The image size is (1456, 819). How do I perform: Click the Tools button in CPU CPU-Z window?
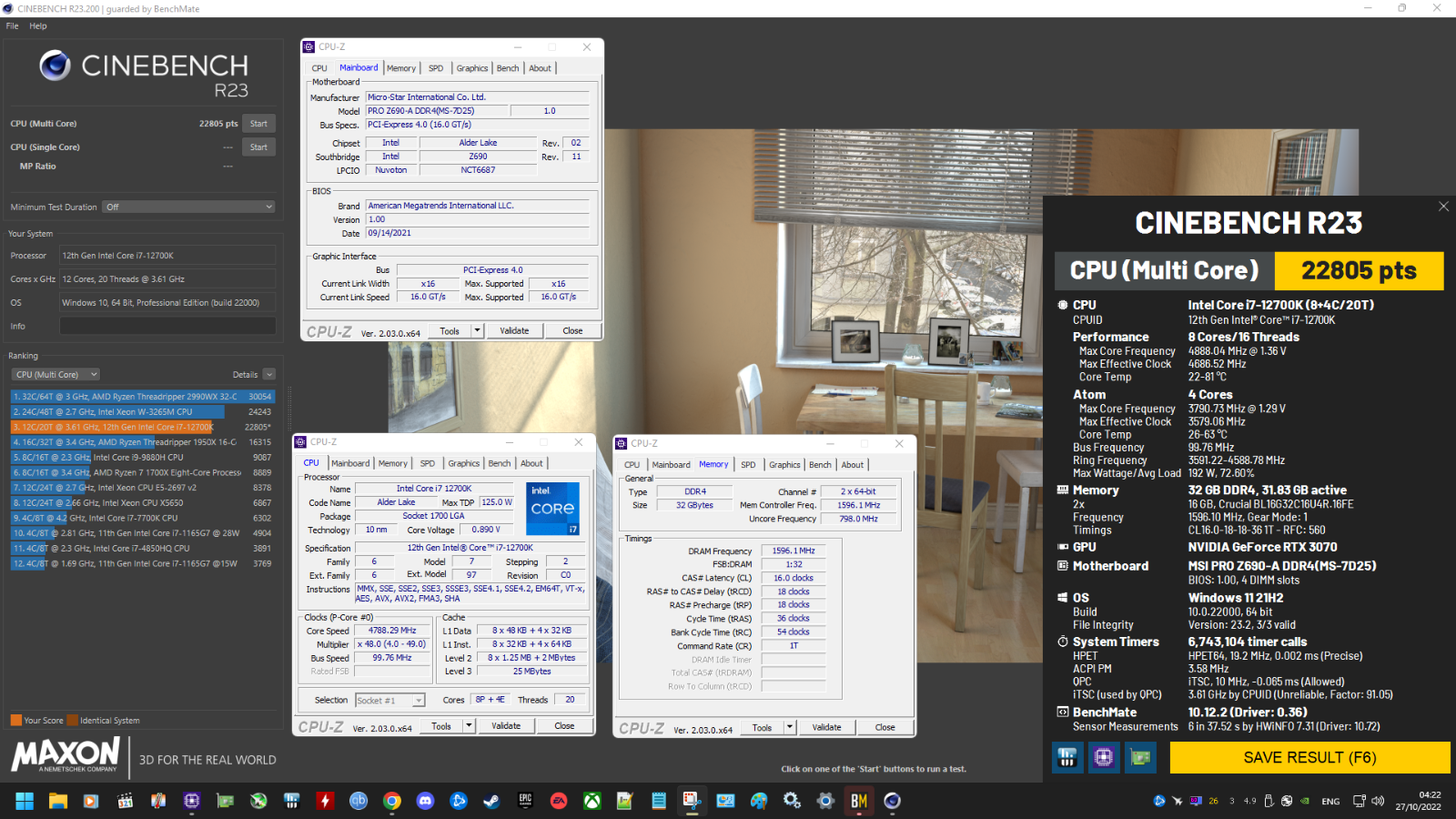click(x=441, y=725)
